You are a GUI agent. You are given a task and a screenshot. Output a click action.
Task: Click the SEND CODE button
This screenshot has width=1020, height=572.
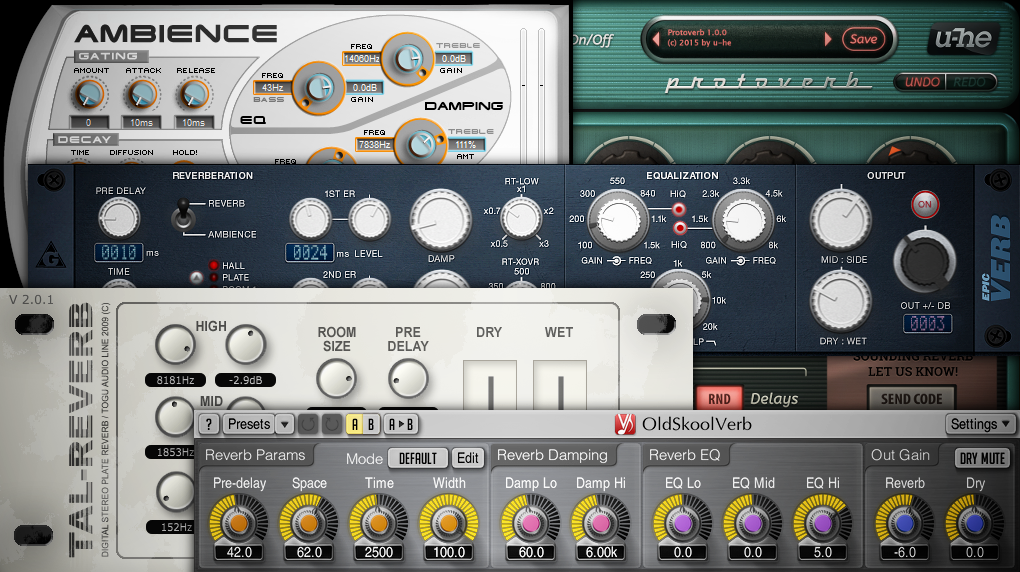coord(911,399)
